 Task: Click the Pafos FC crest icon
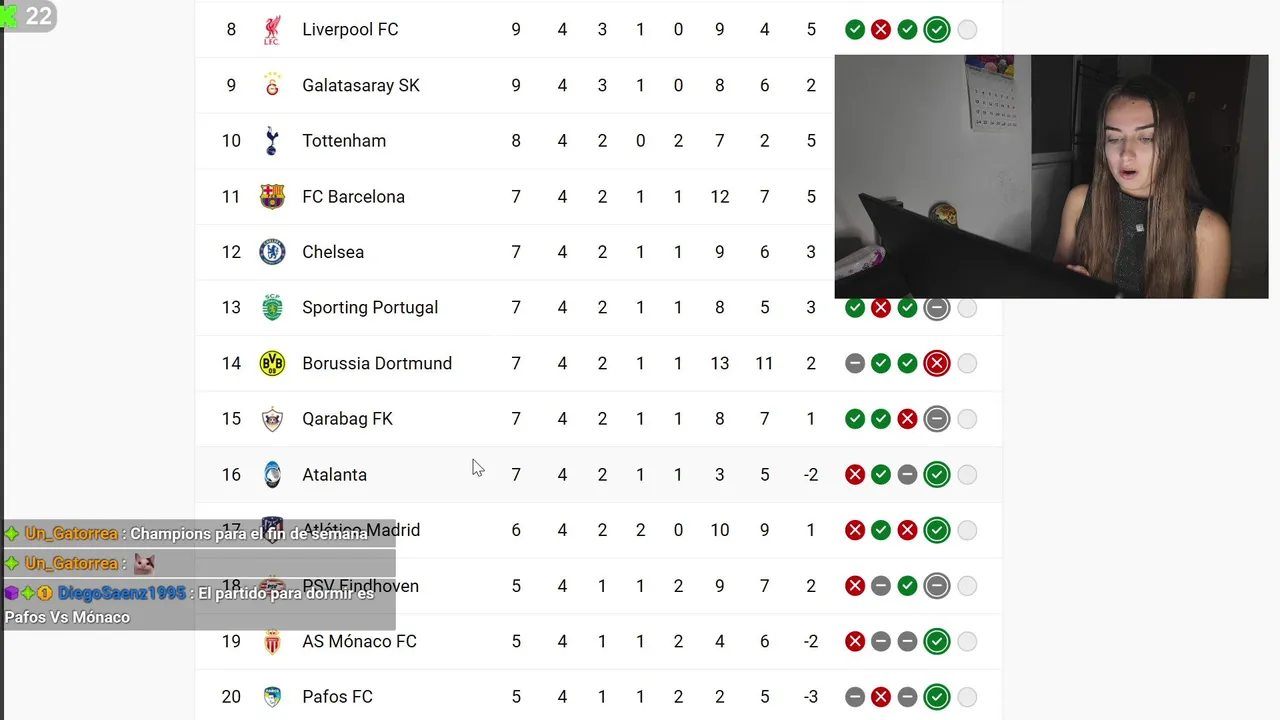272,697
